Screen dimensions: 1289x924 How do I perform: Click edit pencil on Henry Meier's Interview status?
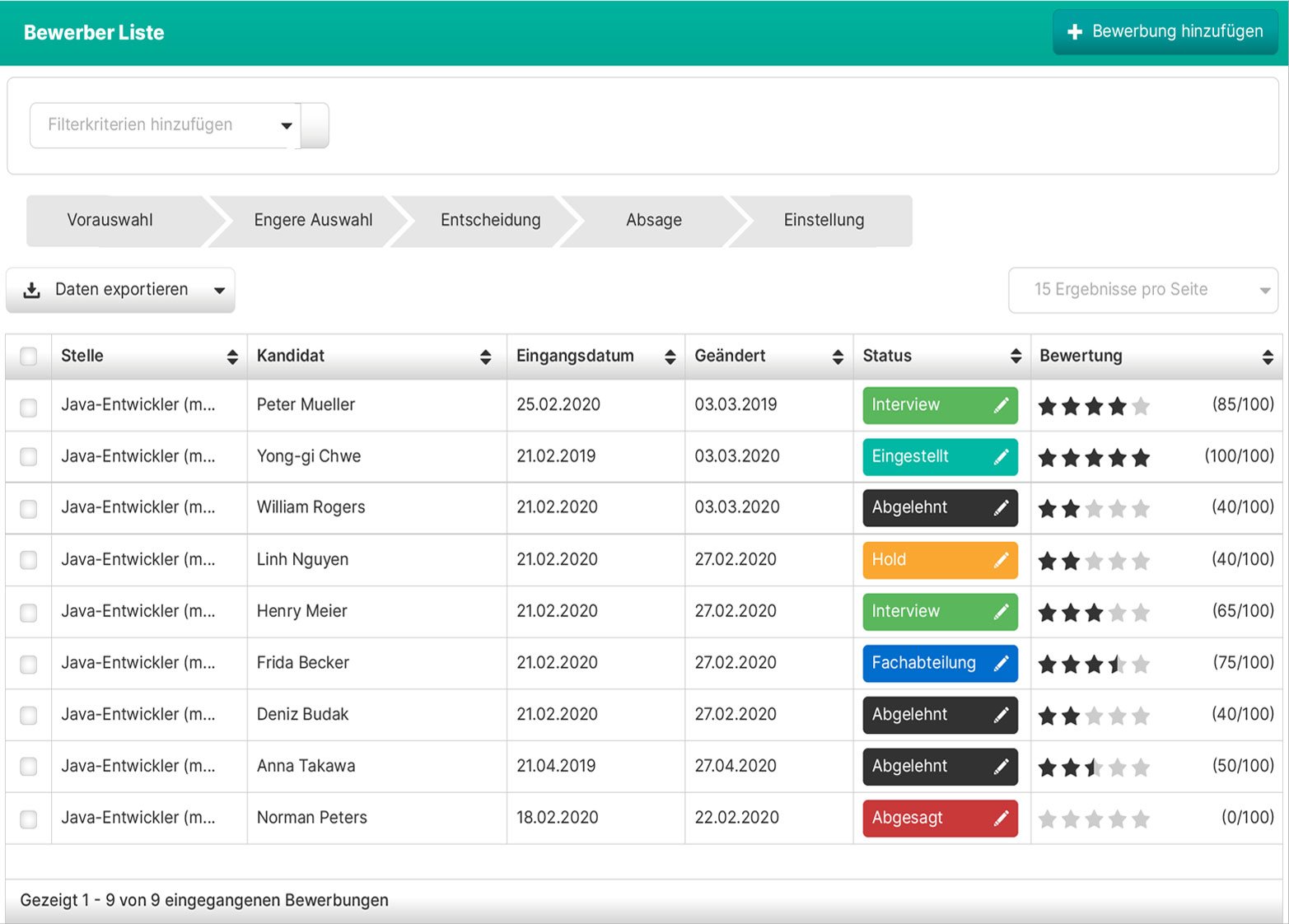point(1001,612)
